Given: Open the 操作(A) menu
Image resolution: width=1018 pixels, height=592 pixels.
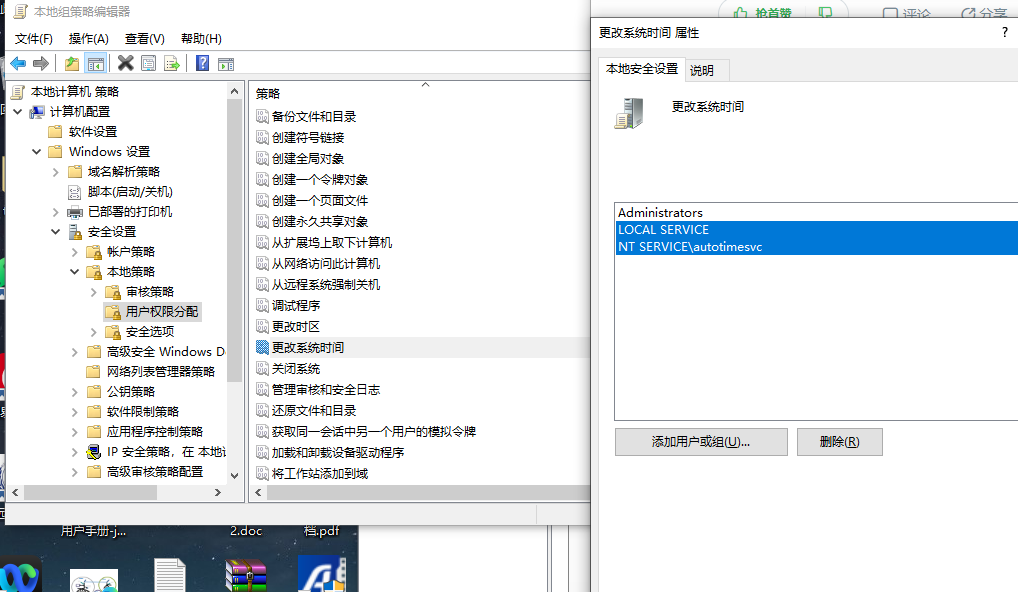Looking at the screenshot, I should coord(89,39).
